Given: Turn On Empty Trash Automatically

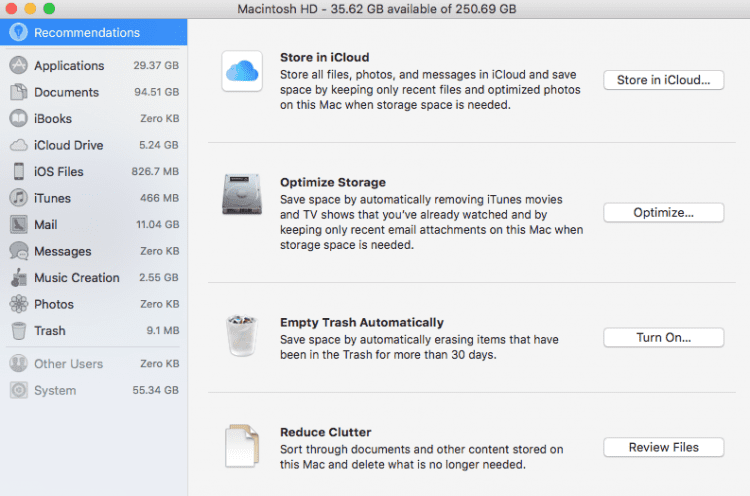Looking at the screenshot, I should [663, 337].
